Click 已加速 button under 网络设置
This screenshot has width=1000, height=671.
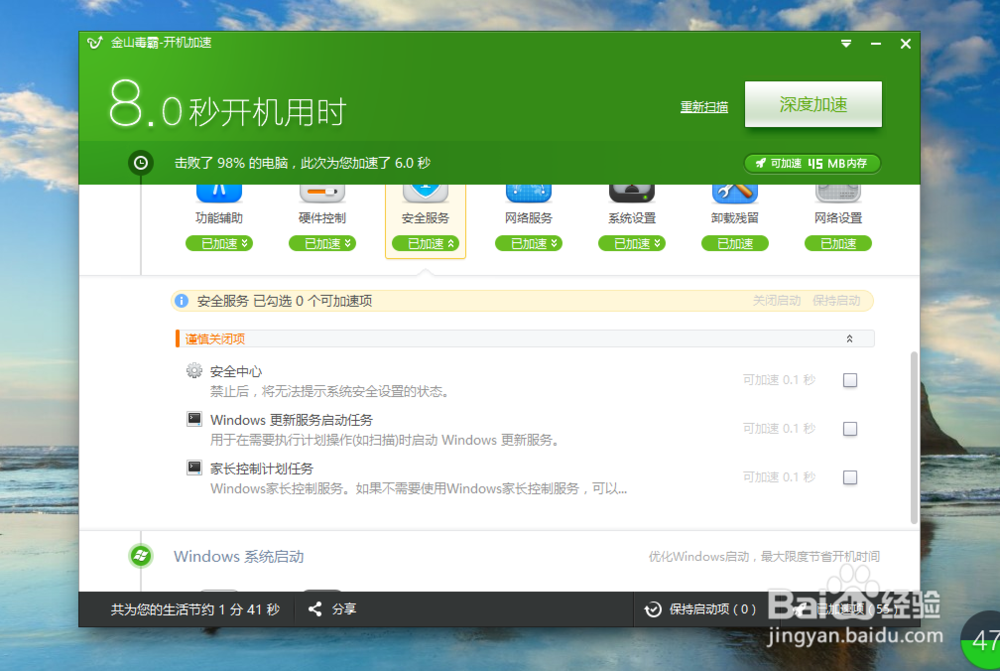pos(838,243)
